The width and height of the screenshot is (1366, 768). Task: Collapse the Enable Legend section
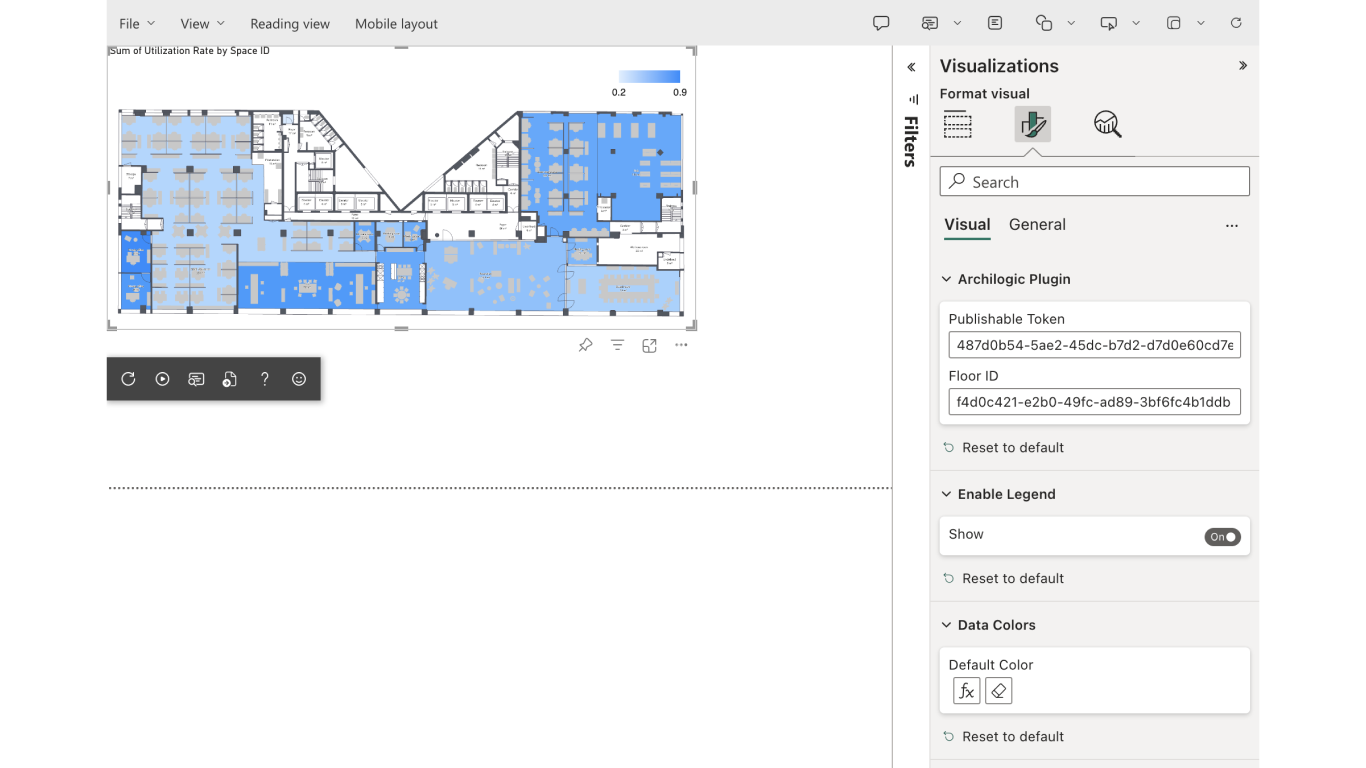[x=947, y=494]
